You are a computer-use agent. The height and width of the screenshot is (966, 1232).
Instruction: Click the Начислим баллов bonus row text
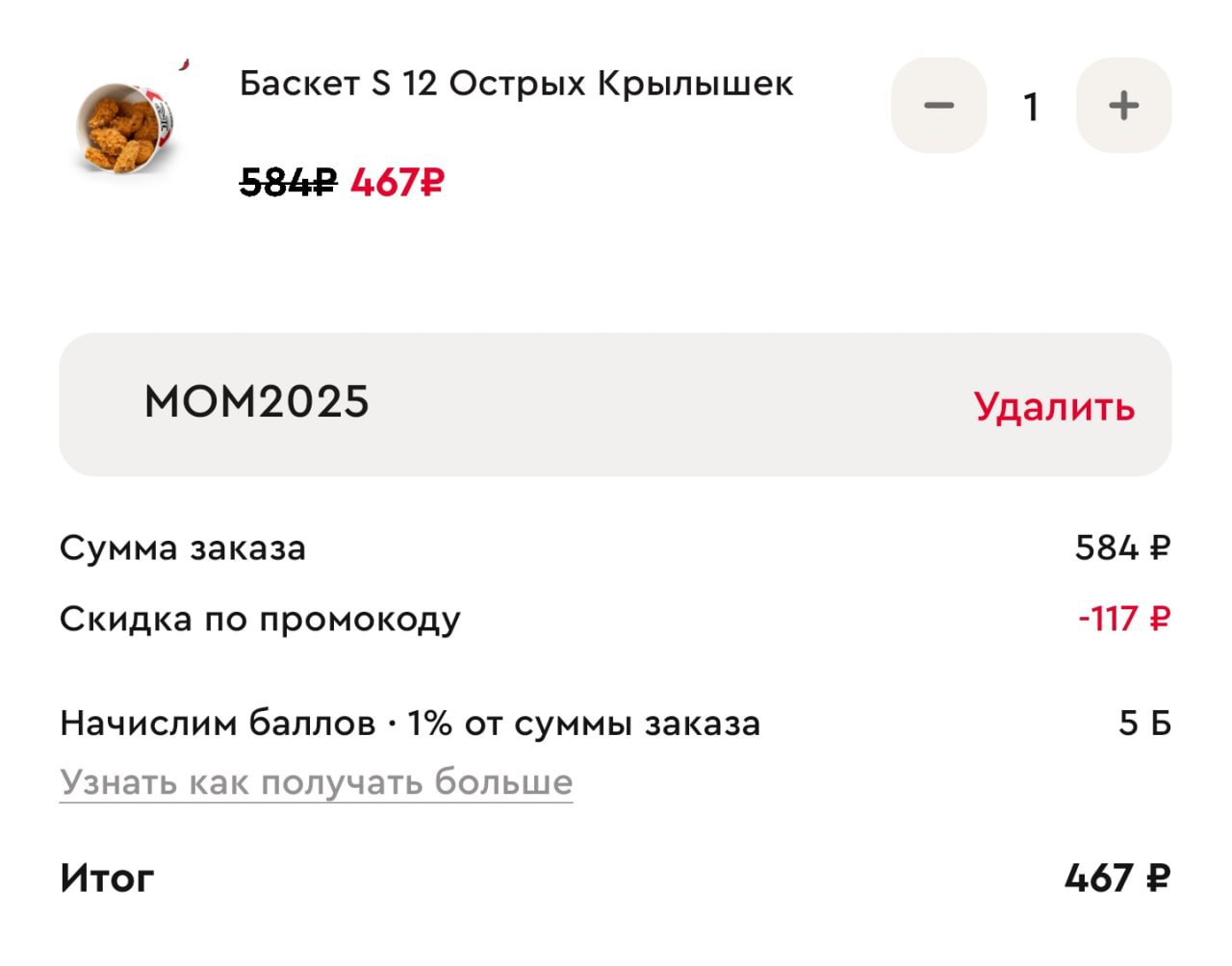tap(218, 724)
